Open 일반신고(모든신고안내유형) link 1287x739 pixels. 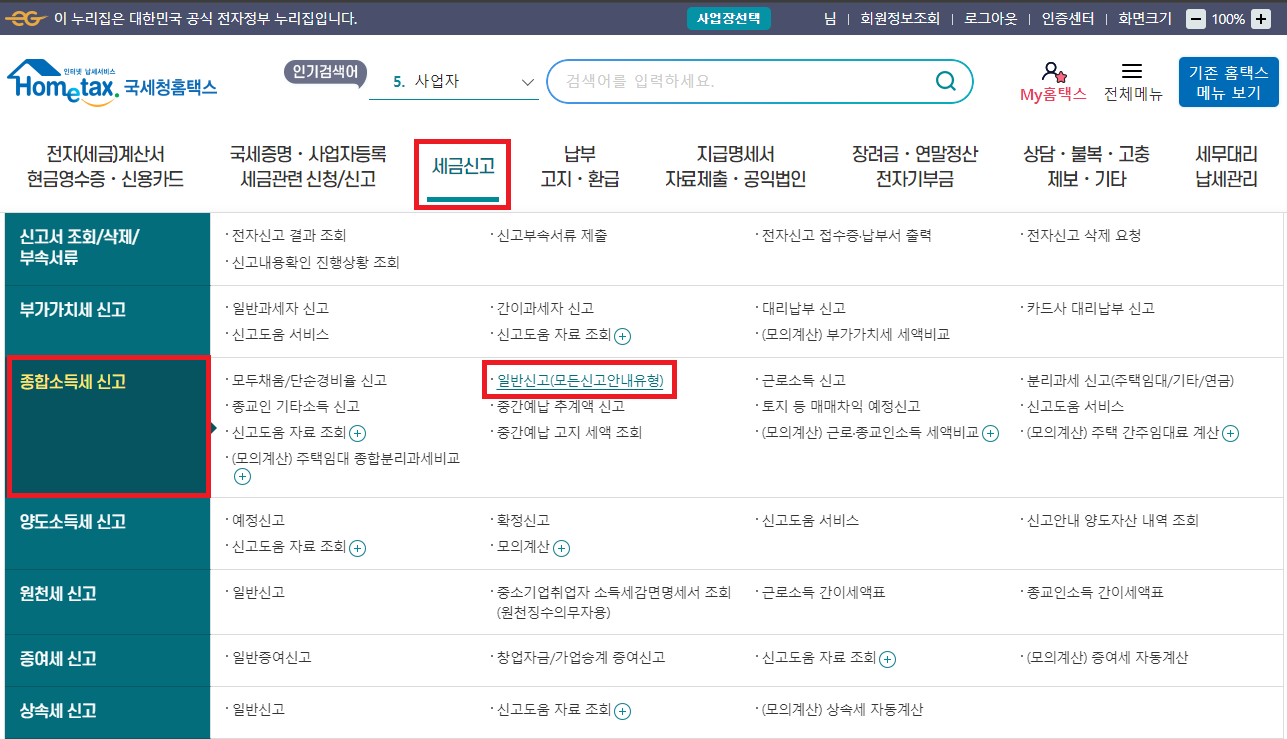(580, 381)
